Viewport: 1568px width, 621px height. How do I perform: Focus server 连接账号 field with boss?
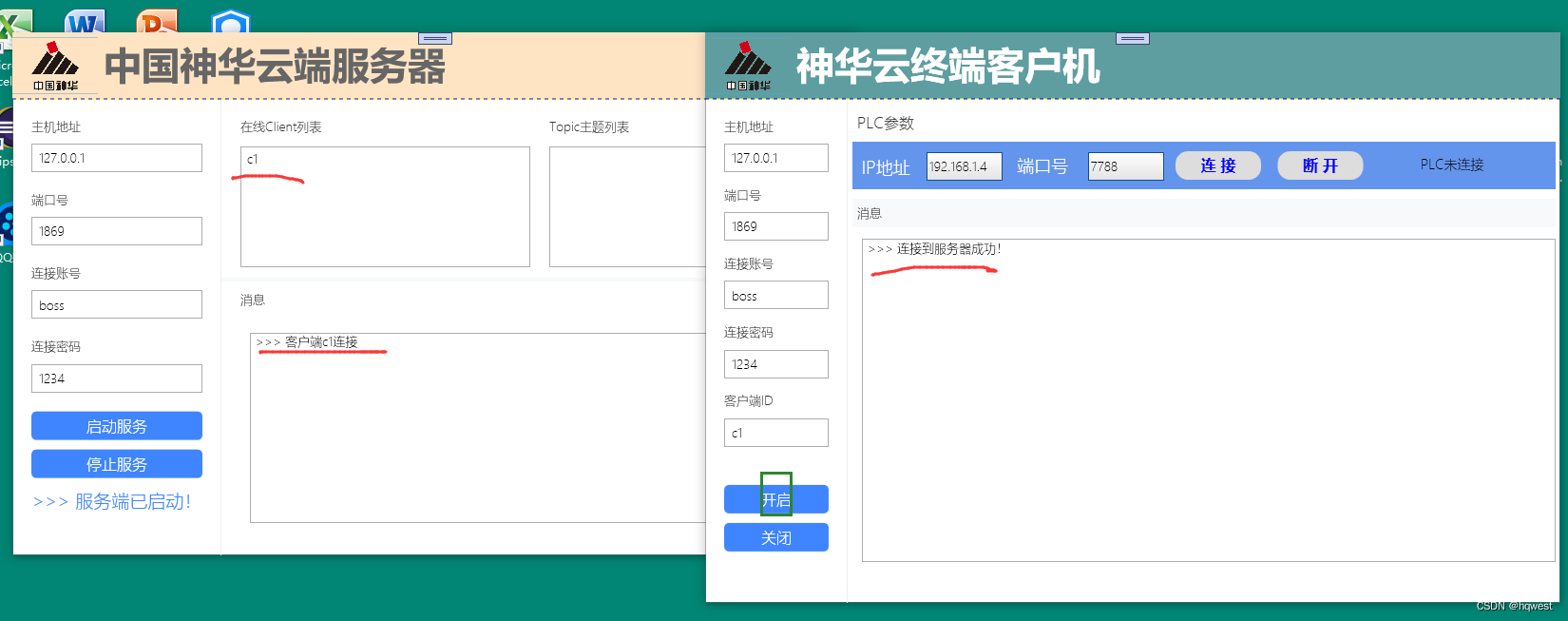point(117,304)
